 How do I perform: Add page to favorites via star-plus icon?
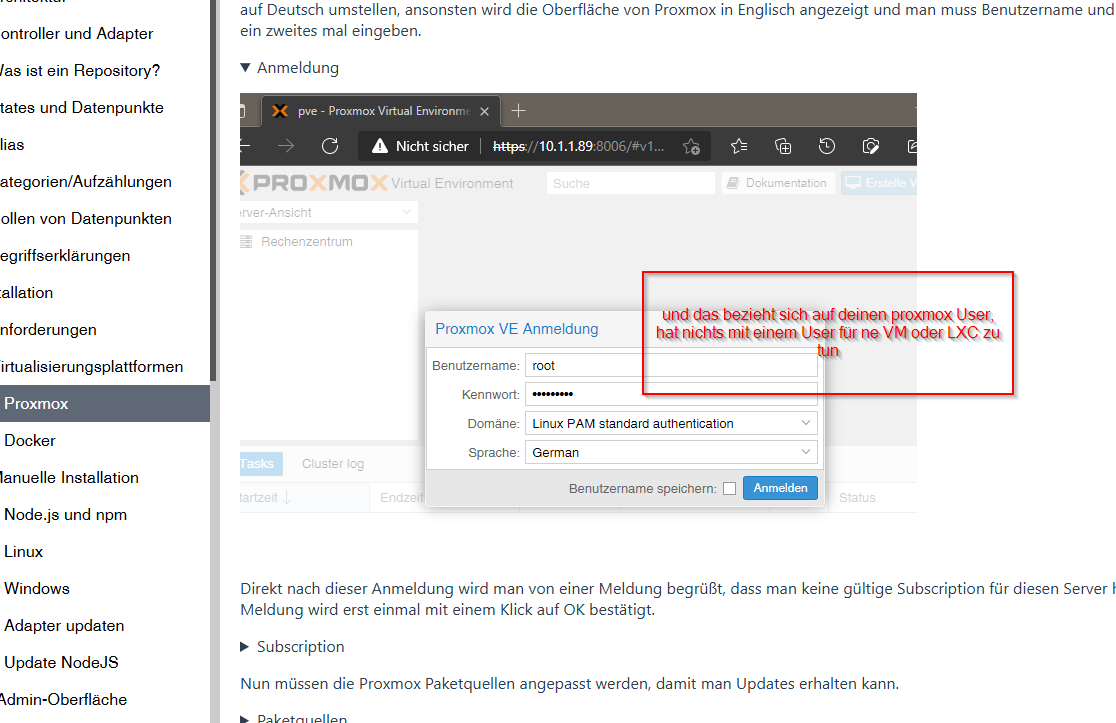pyautogui.click(x=692, y=147)
